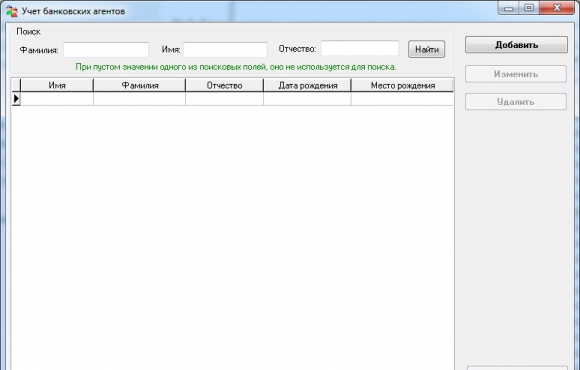Sort by the Имя column header

click(57, 85)
